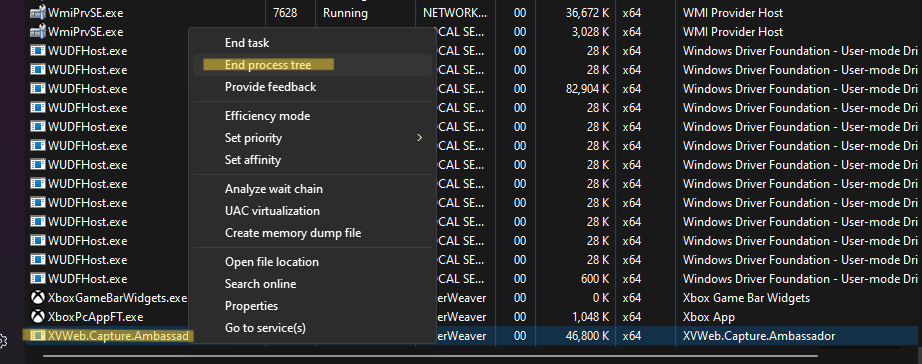Choose Set affinity option
The image size is (922, 364).
click(x=253, y=160)
